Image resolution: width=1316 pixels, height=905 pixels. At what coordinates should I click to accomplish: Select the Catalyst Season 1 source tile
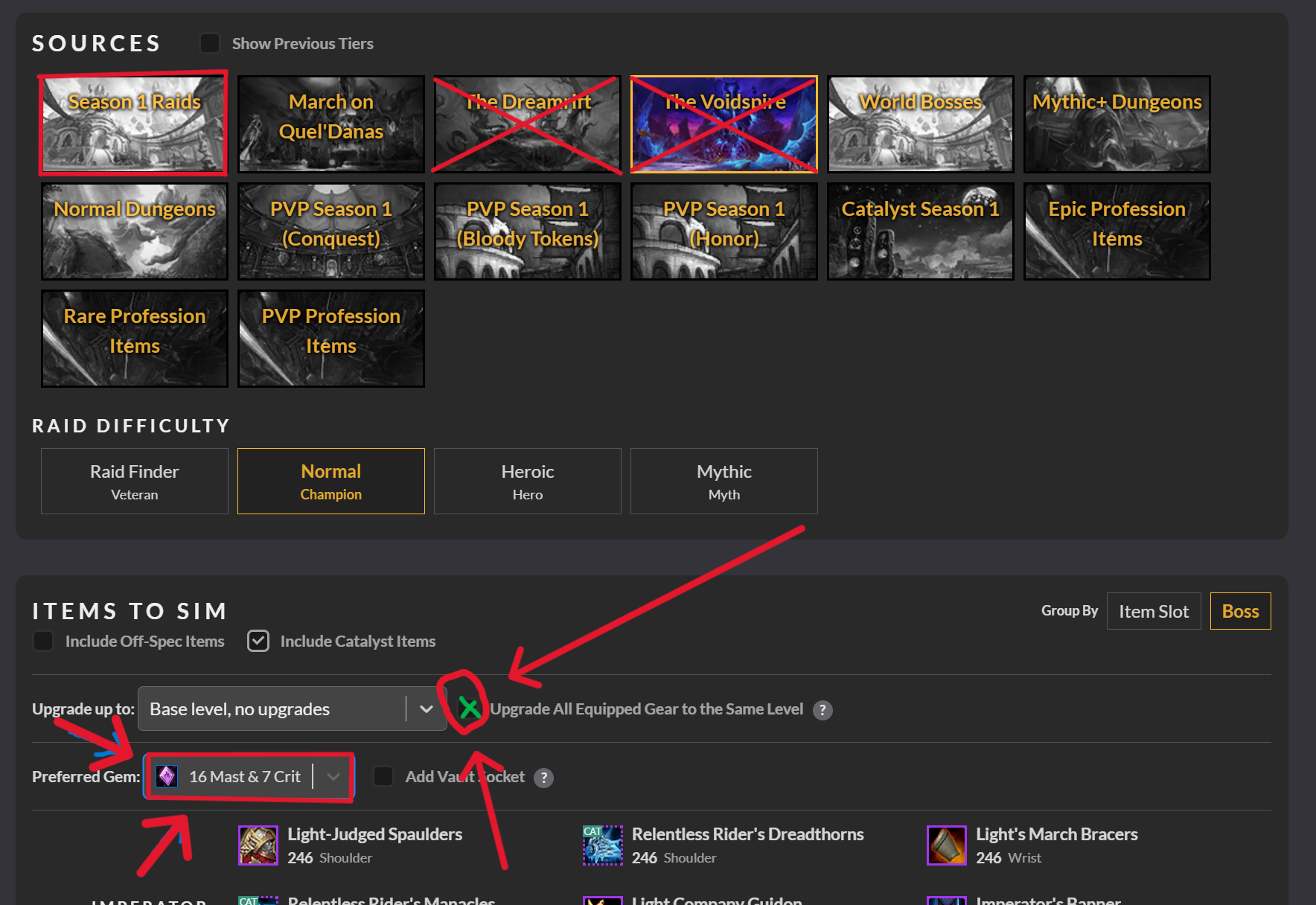pos(921,231)
